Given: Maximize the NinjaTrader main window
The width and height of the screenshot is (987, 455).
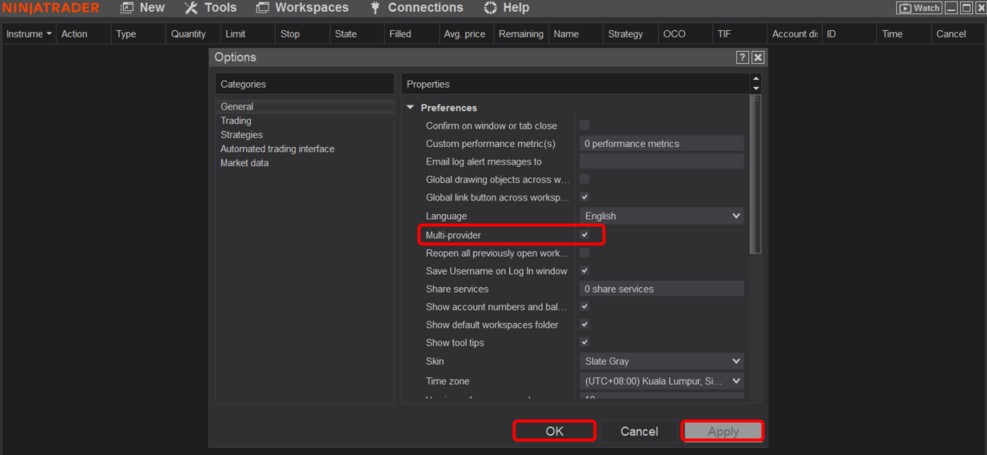Looking at the screenshot, I should (966, 8).
